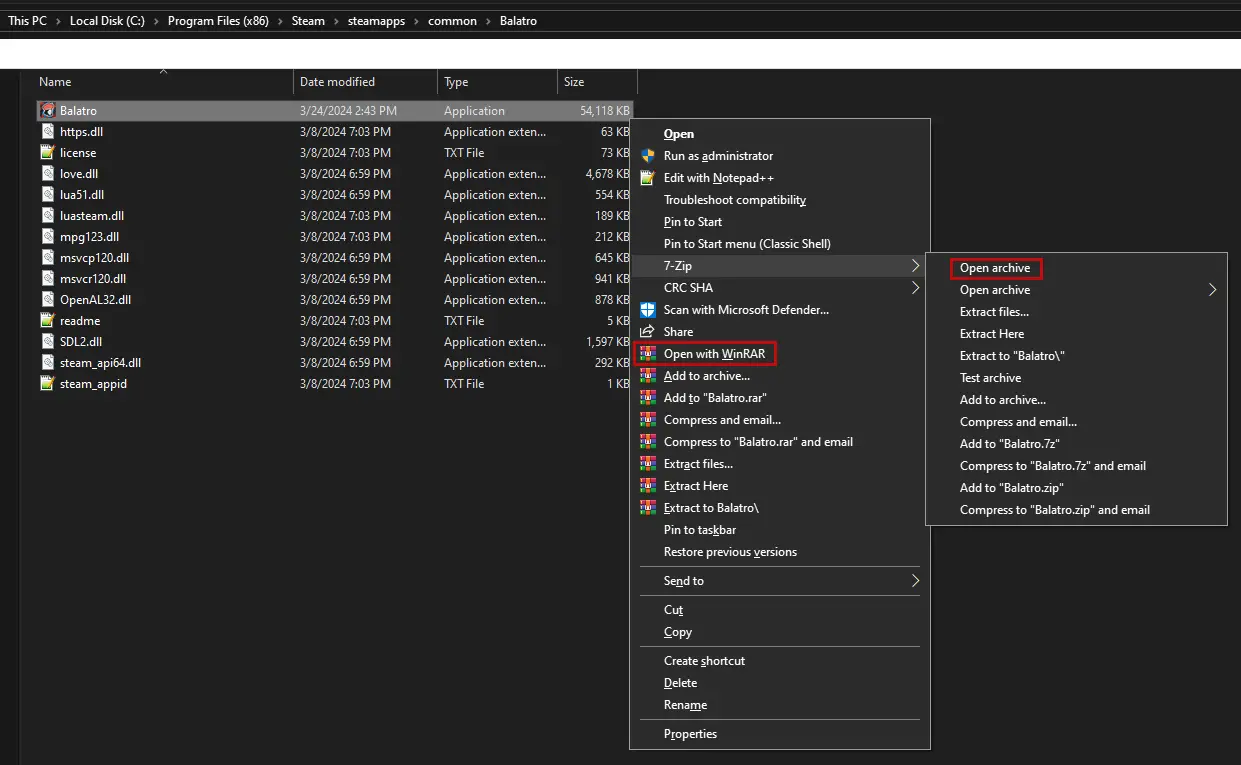
Task: Click the steam_appid text file icon
Action: point(47,384)
